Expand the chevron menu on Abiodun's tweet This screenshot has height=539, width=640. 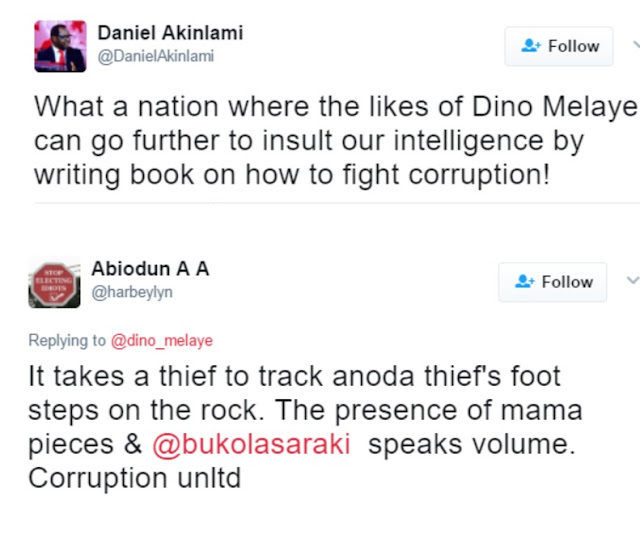coord(632,281)
